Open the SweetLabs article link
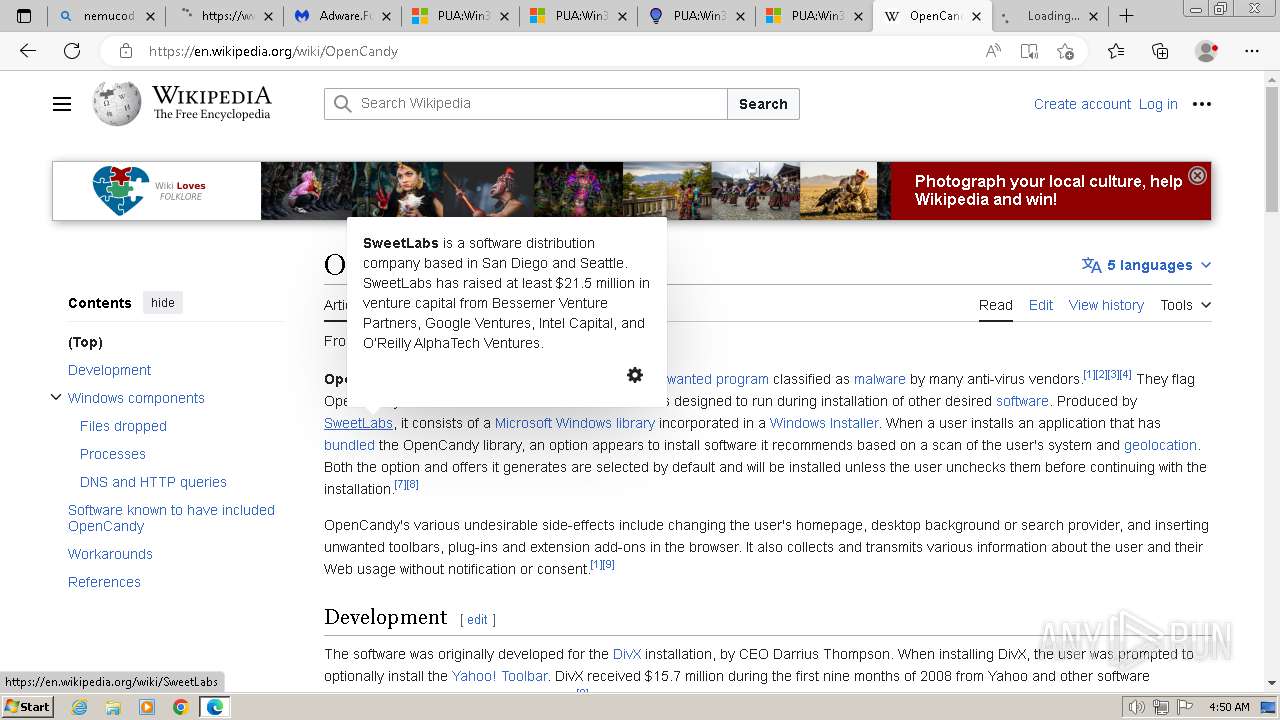Screen dimensions: 1280x720 pyautogui.click(x=358, y=423)
